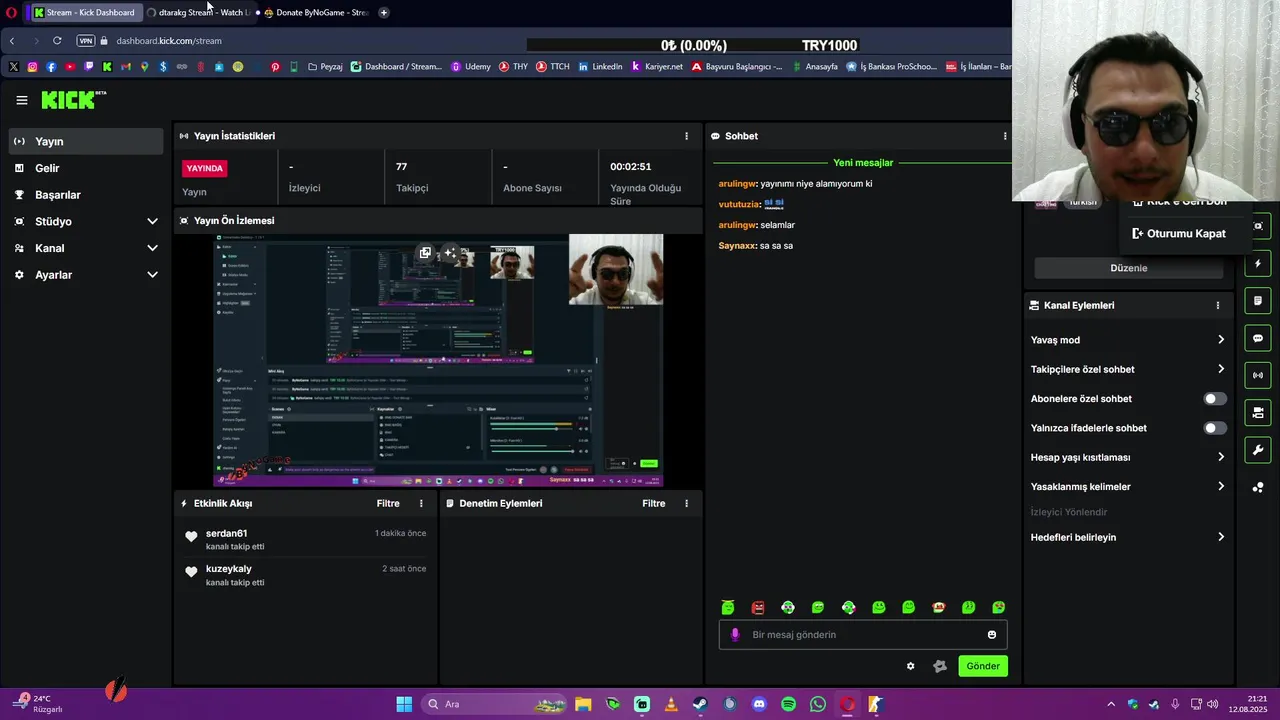Click Oturumu Kapat logout option
The height and width of the screenshot is (720, 1280).
[1178, 233]
